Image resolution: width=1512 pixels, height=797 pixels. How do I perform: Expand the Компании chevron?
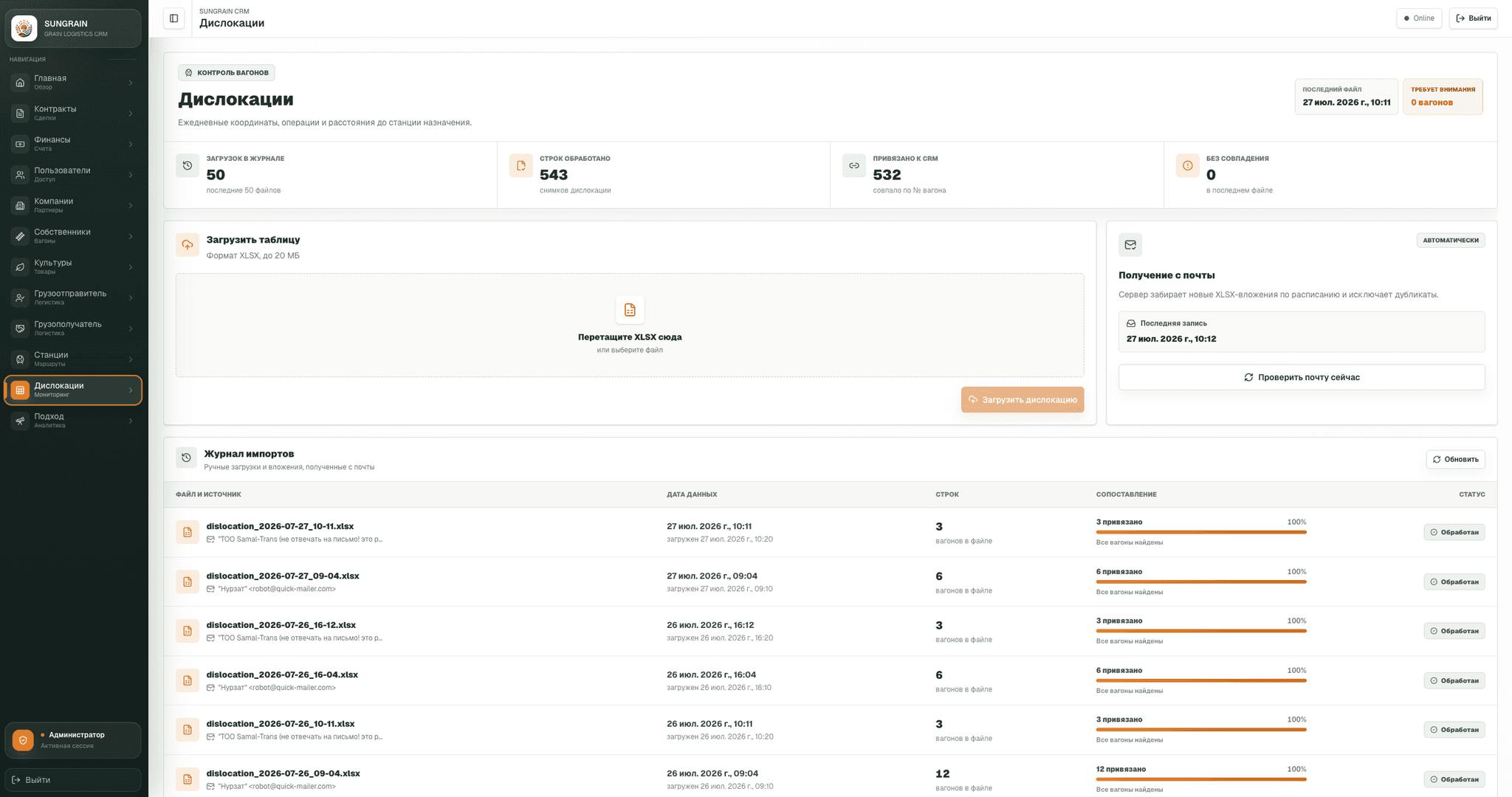[x=131, y=205]
